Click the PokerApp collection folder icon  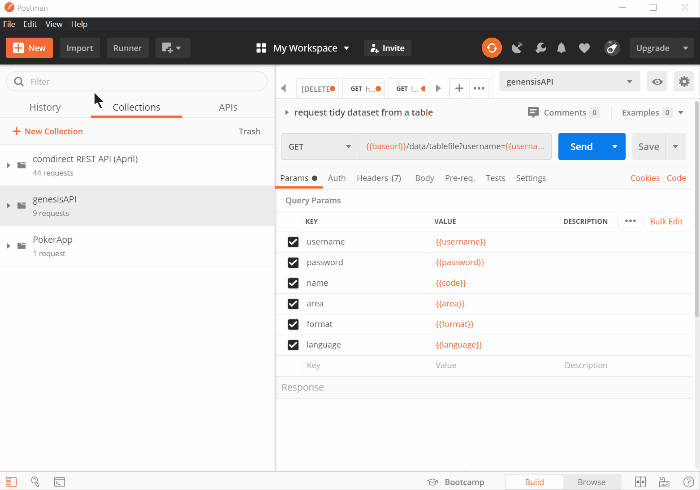point(21,246)
